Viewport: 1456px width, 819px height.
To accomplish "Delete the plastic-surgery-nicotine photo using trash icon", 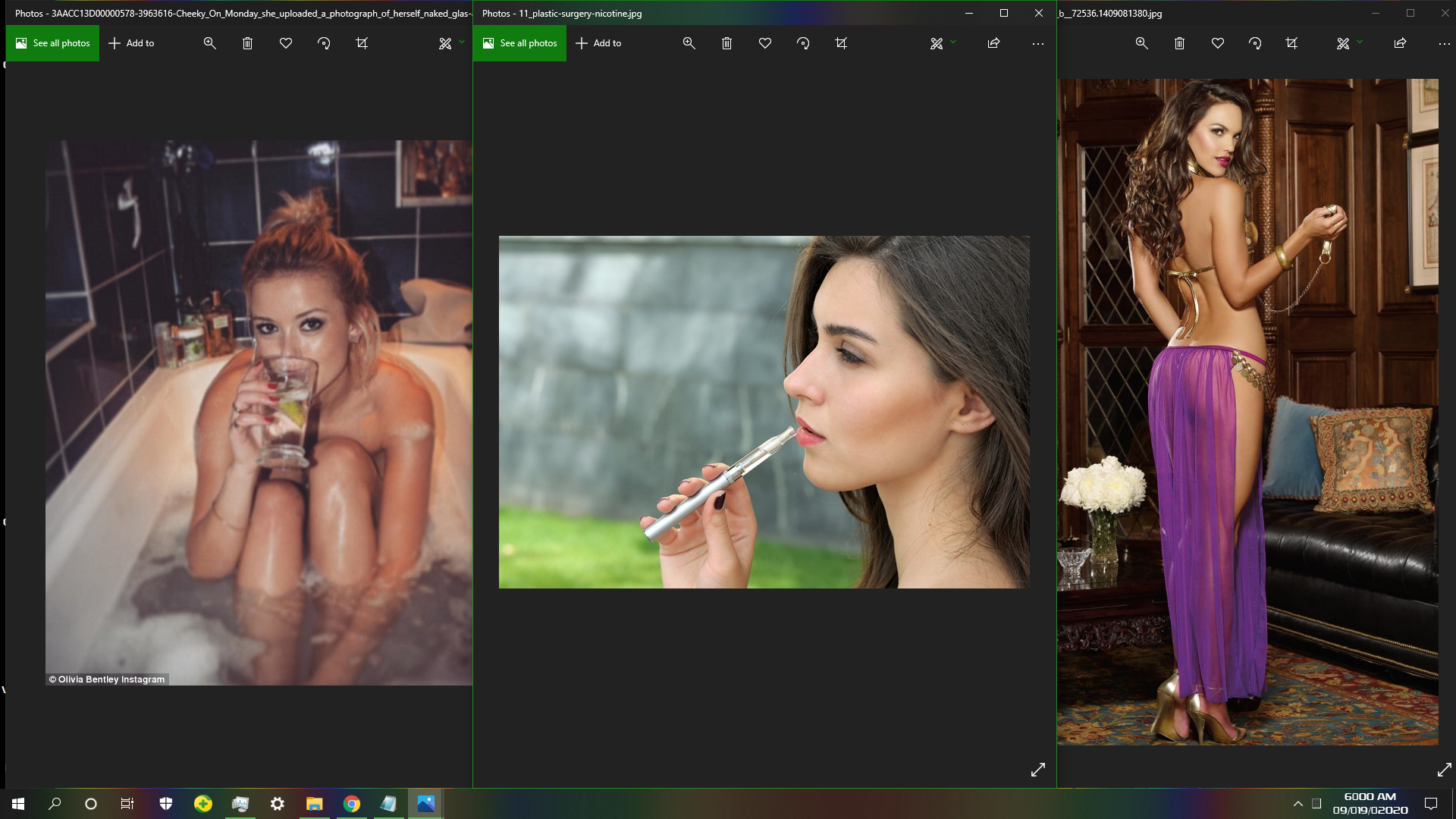I will coord(726,43).
